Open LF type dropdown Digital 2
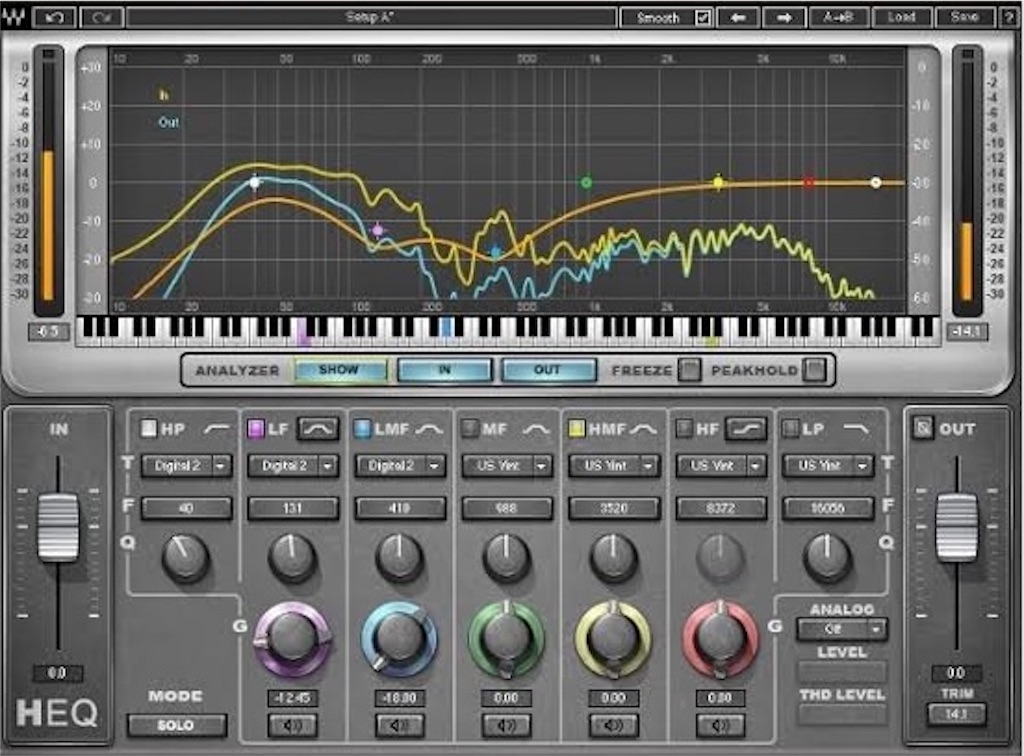Viewport: 1024px width, 756px height. (x=293, y=465)
